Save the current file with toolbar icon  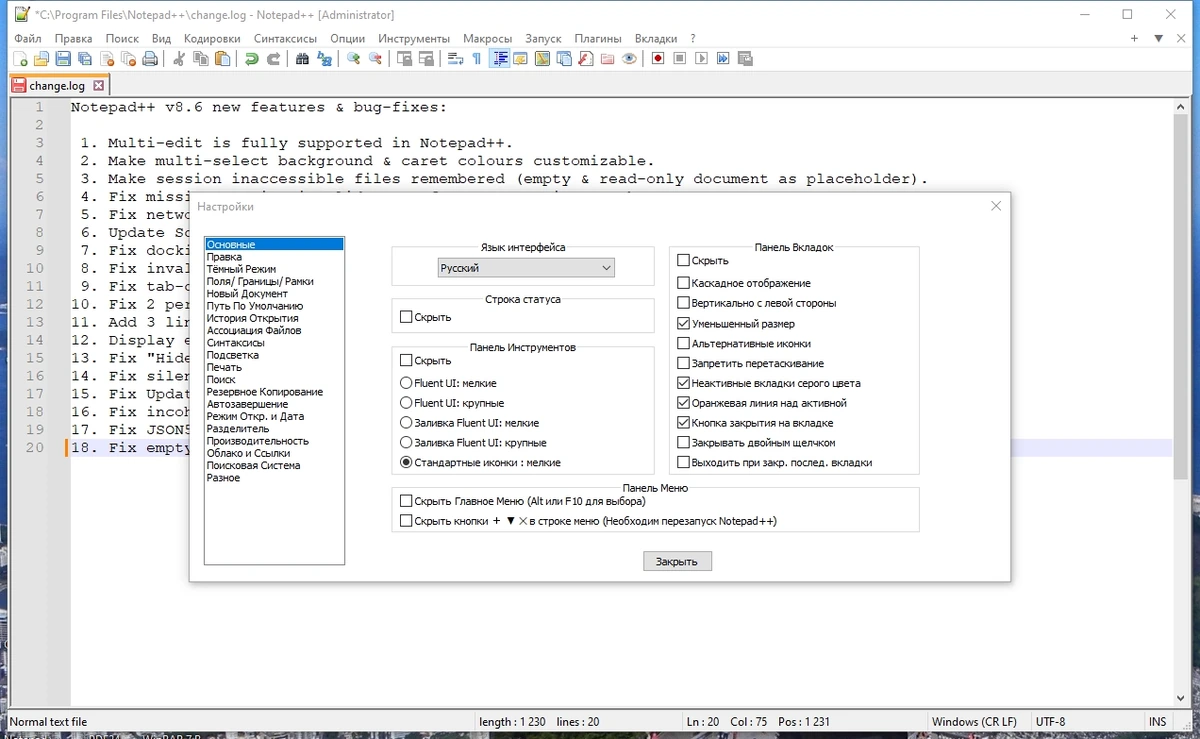click(x=64, y=59)
